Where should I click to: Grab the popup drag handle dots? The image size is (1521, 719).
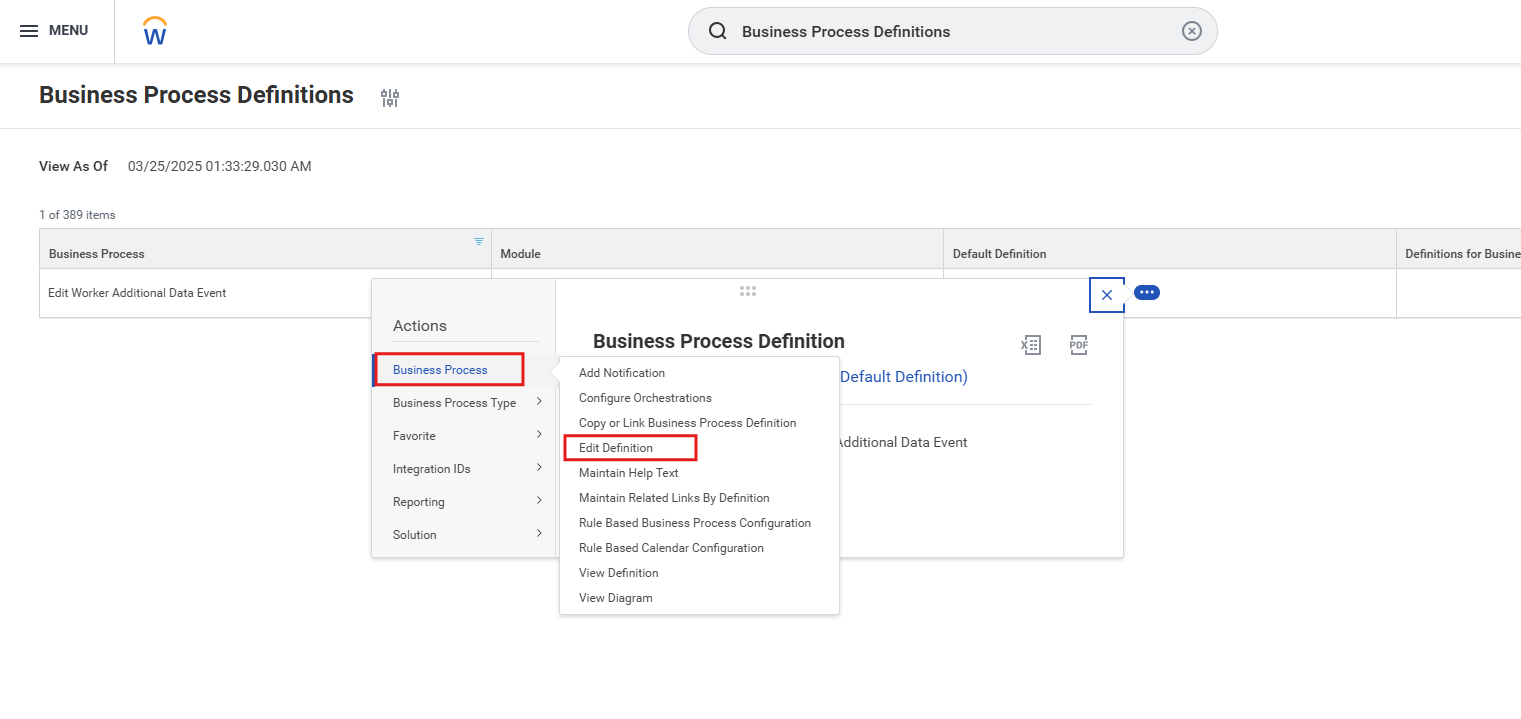pyautogui.click(x=748, y=291)
